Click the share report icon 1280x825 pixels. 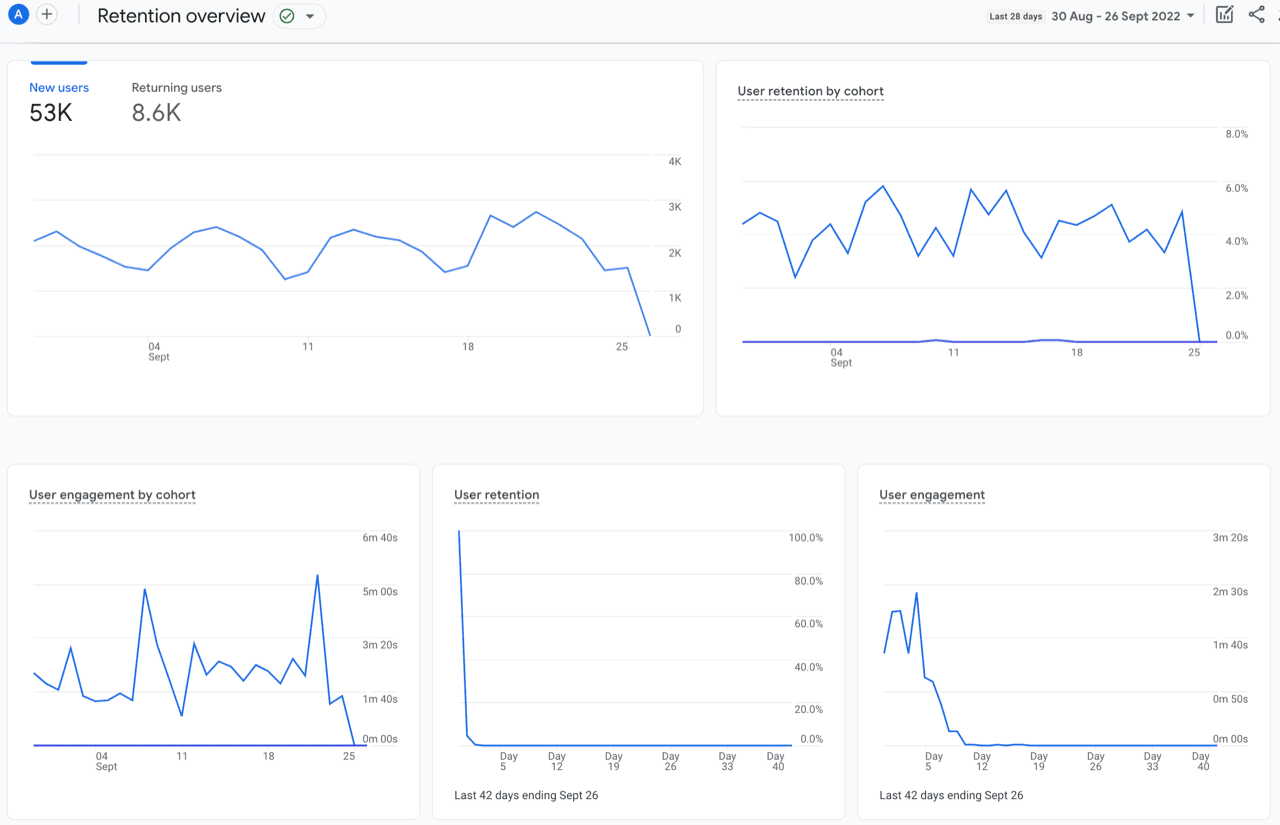(1257, 15)
